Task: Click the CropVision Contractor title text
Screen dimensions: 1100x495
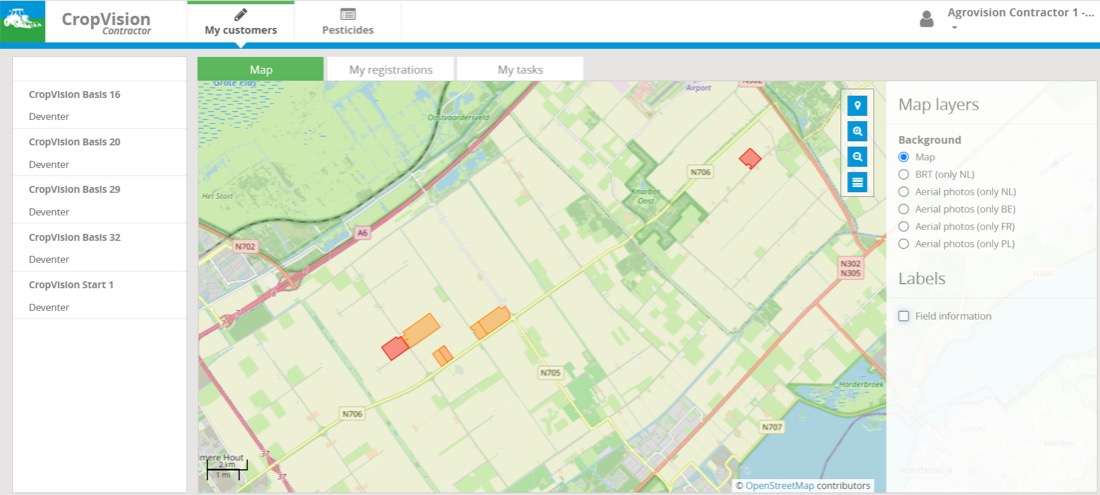Action: click(106, 22)
